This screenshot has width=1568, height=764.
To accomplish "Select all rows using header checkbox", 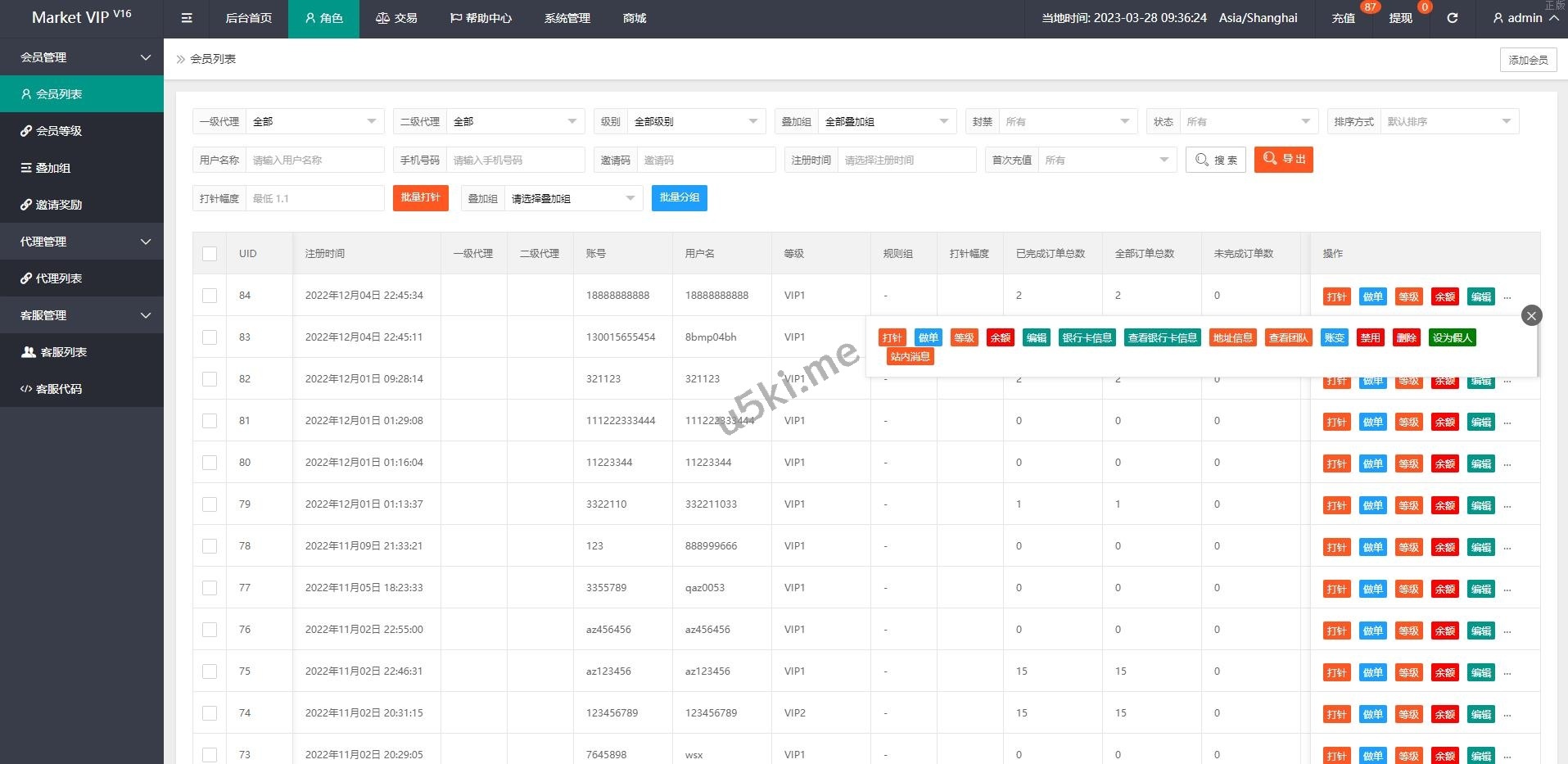I will [x=210, y=254].
